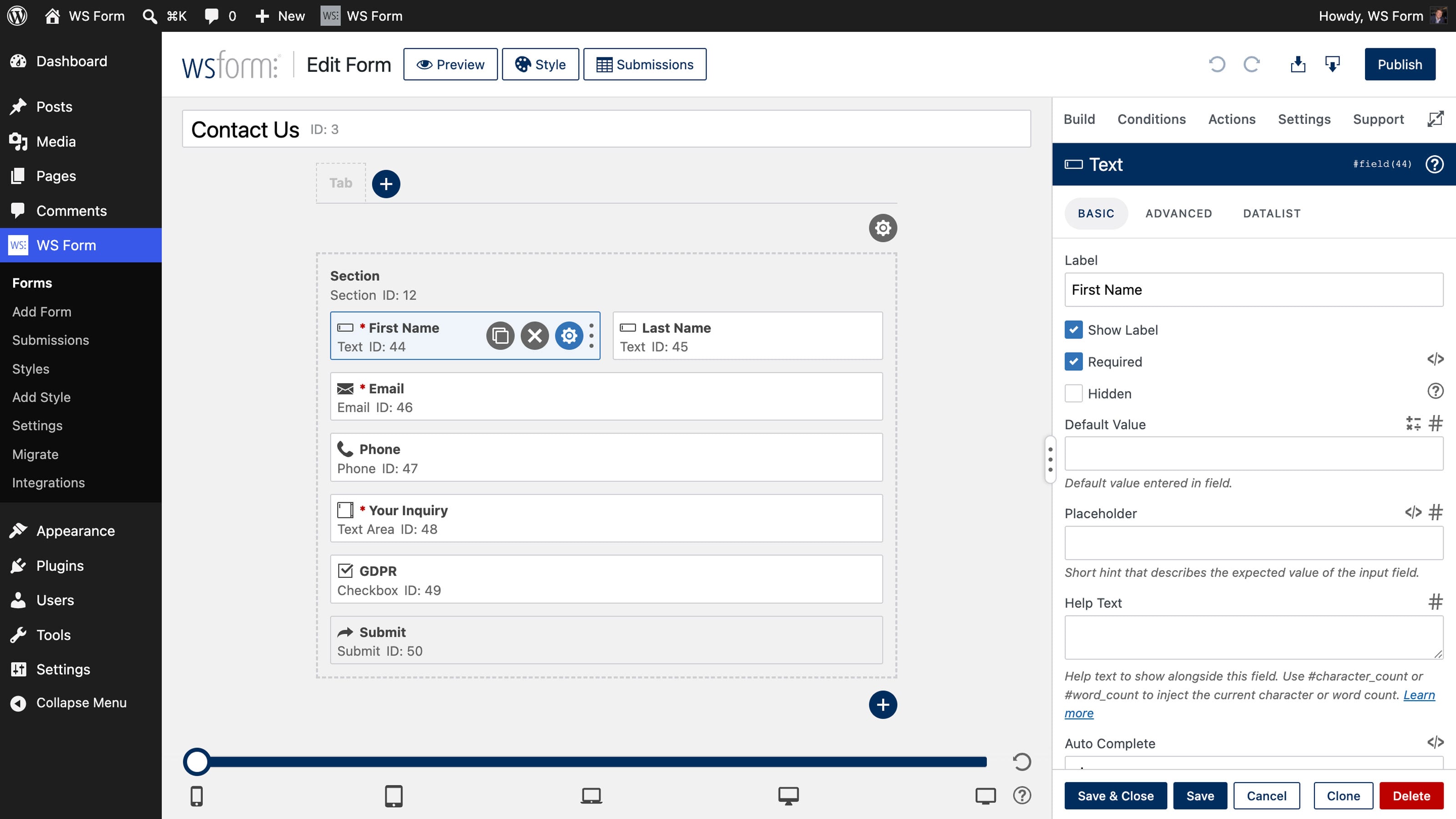The image size is (1456, 819).
Task: Open WordPress logo menu in admin bar
Action: click(x=18, y=16)
